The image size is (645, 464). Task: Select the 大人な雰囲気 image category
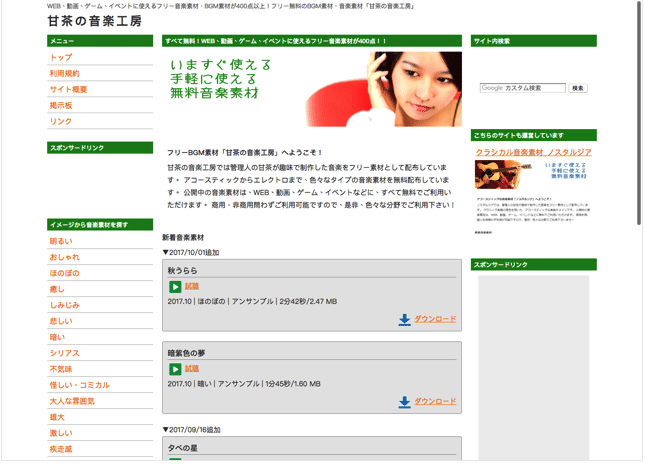[72, 401]
